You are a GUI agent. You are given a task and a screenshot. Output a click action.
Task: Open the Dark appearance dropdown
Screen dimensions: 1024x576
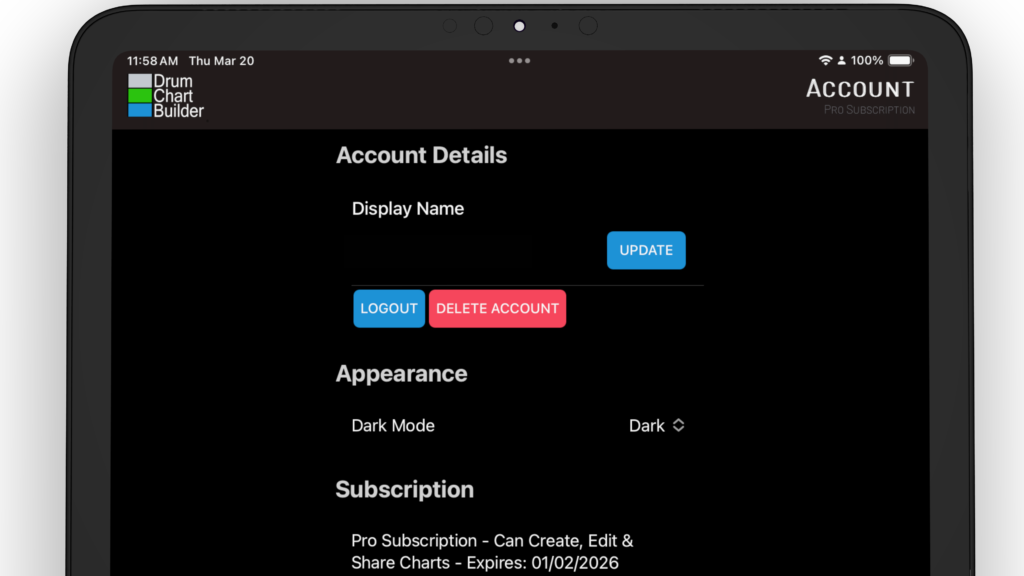656,425
